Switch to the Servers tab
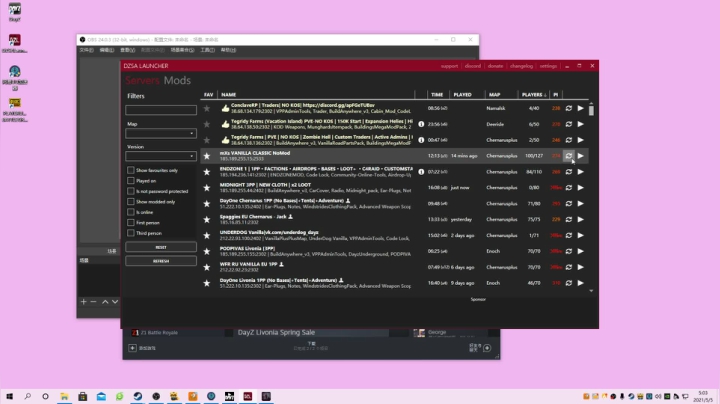The width and height of the screenshot is (720, 404). (x=142, y=80)
